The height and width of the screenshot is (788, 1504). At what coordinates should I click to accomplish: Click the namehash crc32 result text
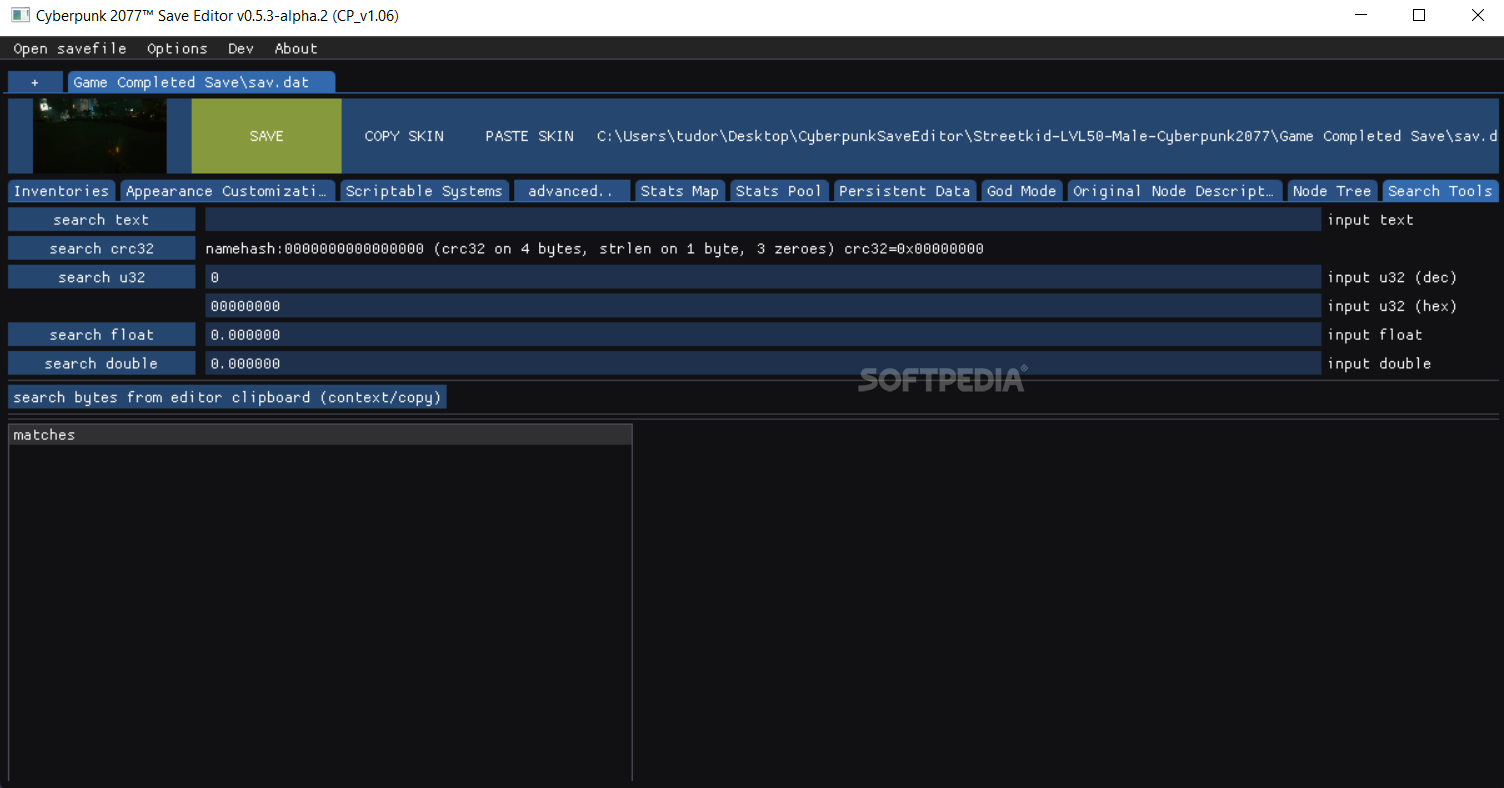click(x=594, y=249)
